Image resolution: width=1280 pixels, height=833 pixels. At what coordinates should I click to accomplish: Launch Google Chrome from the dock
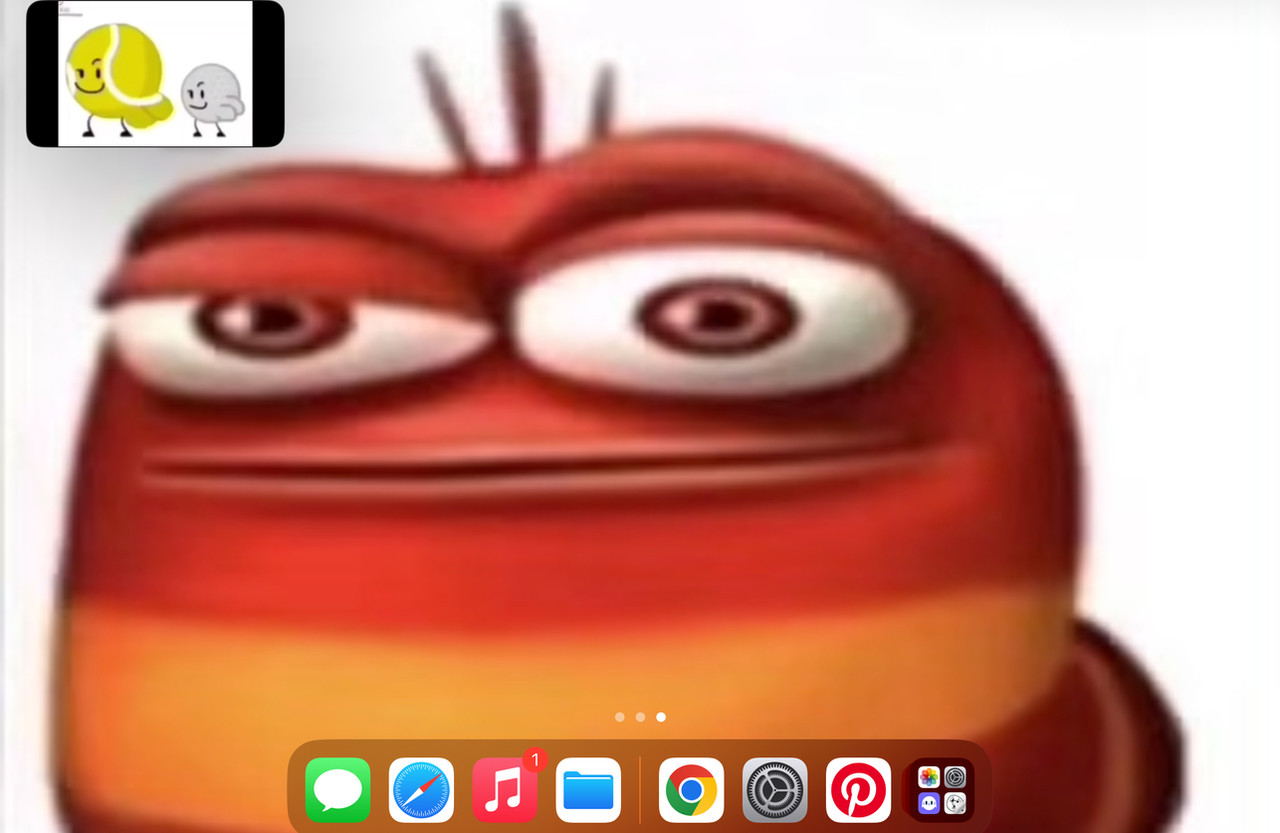(691, 790)
